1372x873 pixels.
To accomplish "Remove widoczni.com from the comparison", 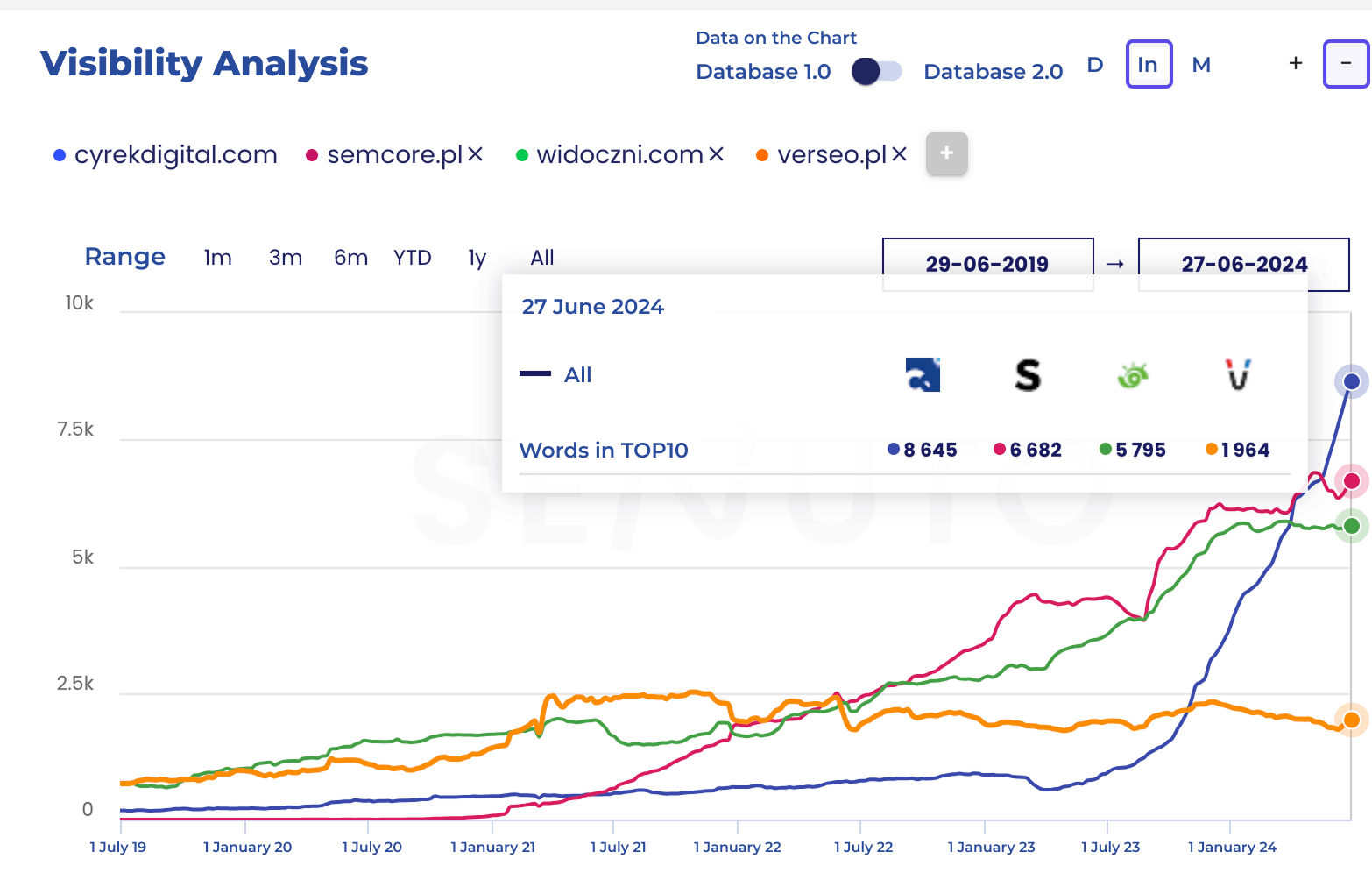I will click(x=716, y=154).
